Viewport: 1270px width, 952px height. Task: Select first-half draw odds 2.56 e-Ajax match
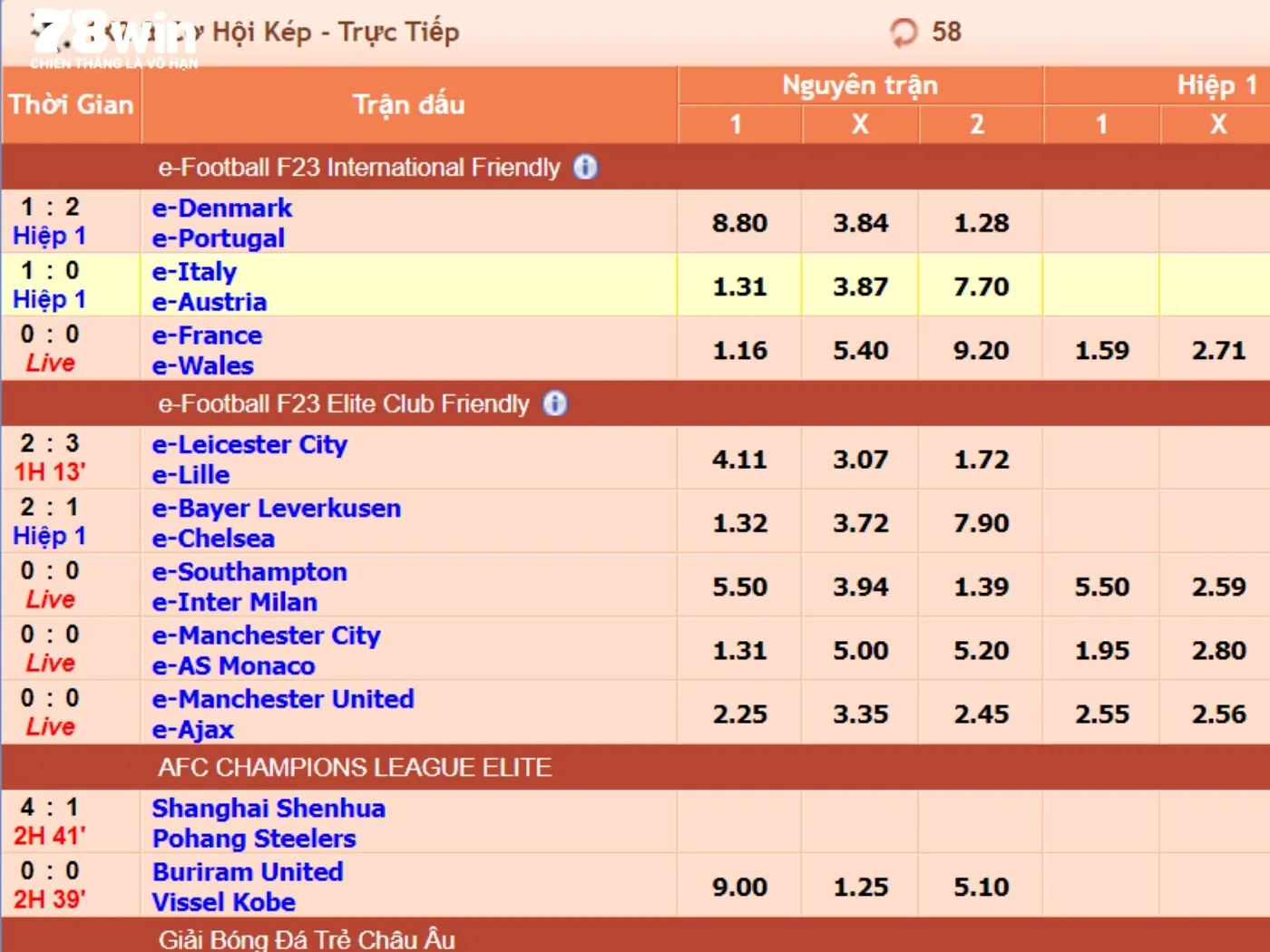(1218, 714)
